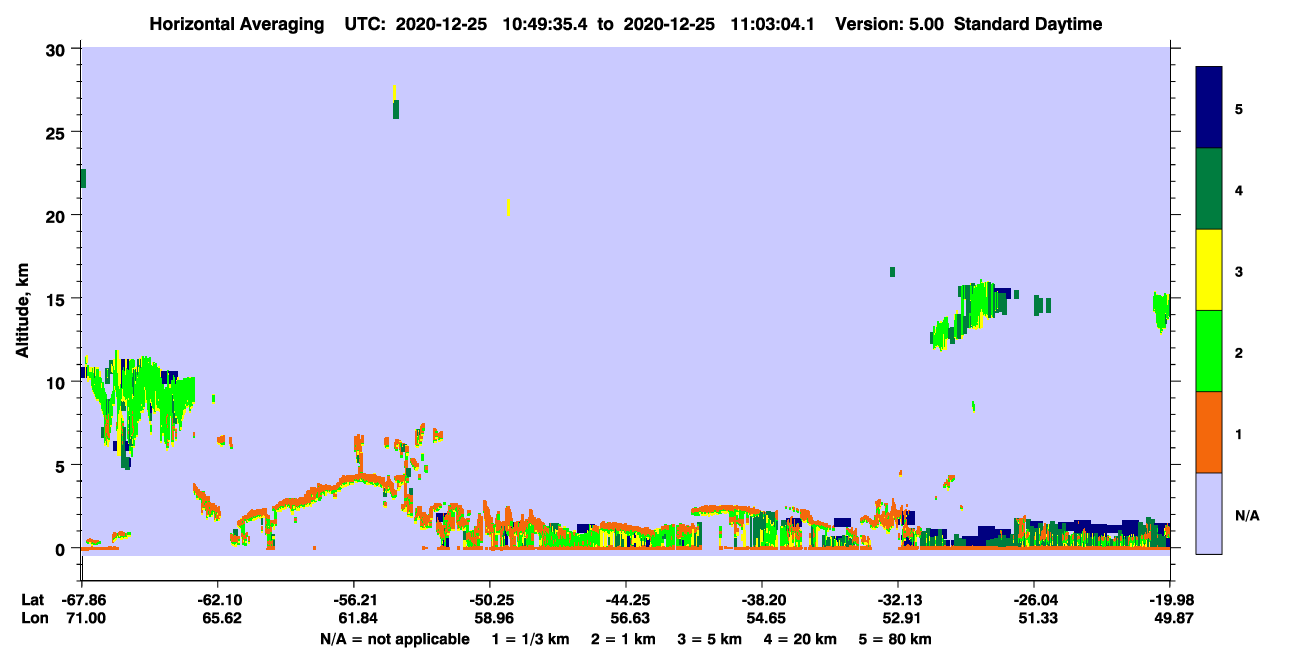
Task: Click the yellow colorbar segment labeled 3
Action: tap(1209, 270)
